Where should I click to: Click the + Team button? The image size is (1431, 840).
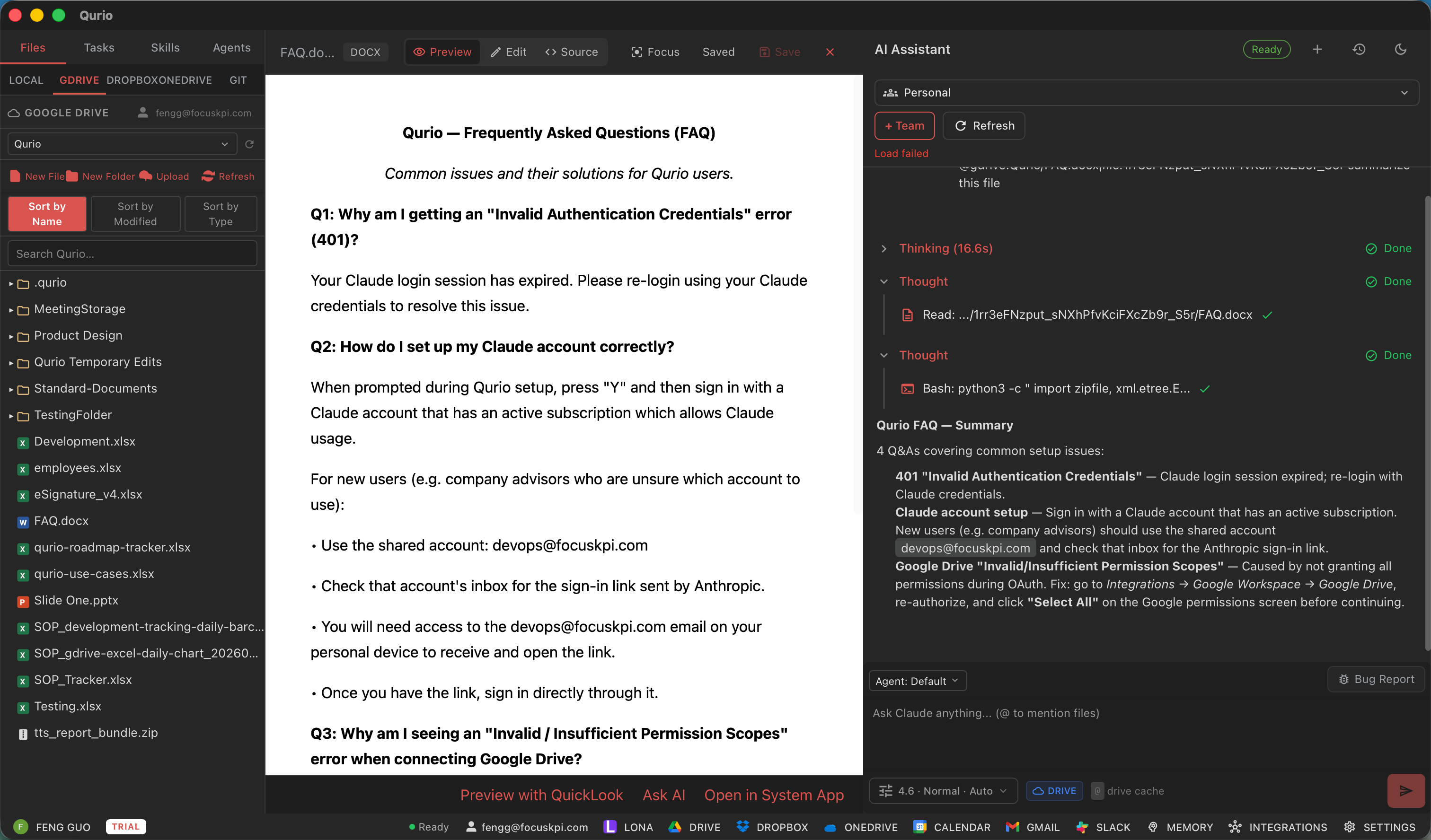pos(904,126)
